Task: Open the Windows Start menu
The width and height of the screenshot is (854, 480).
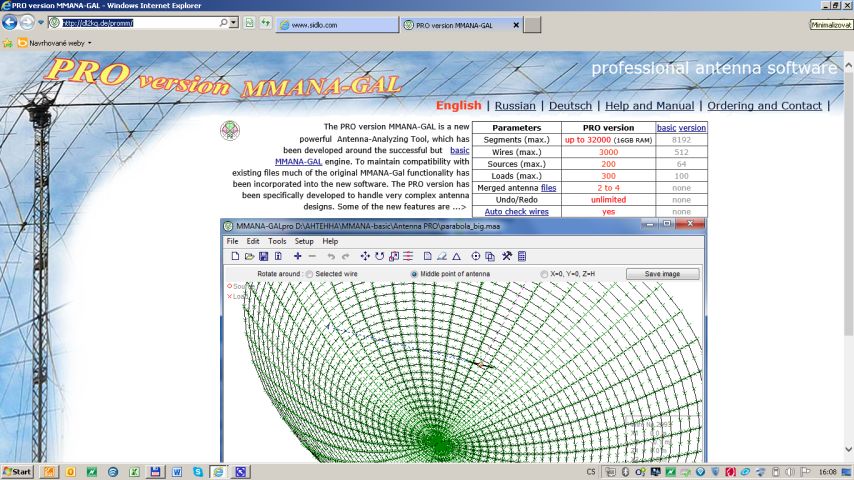Action: (17, 471)
